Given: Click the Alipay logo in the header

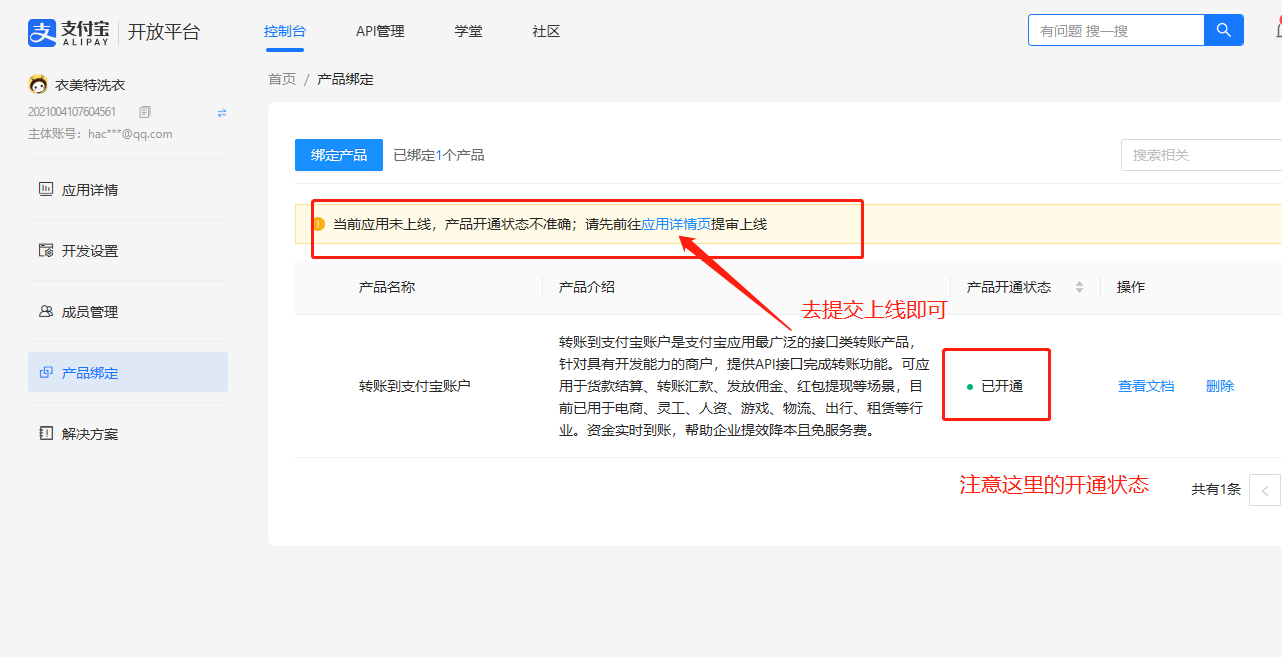Looking at the screenshot, I should coord(70,32).
